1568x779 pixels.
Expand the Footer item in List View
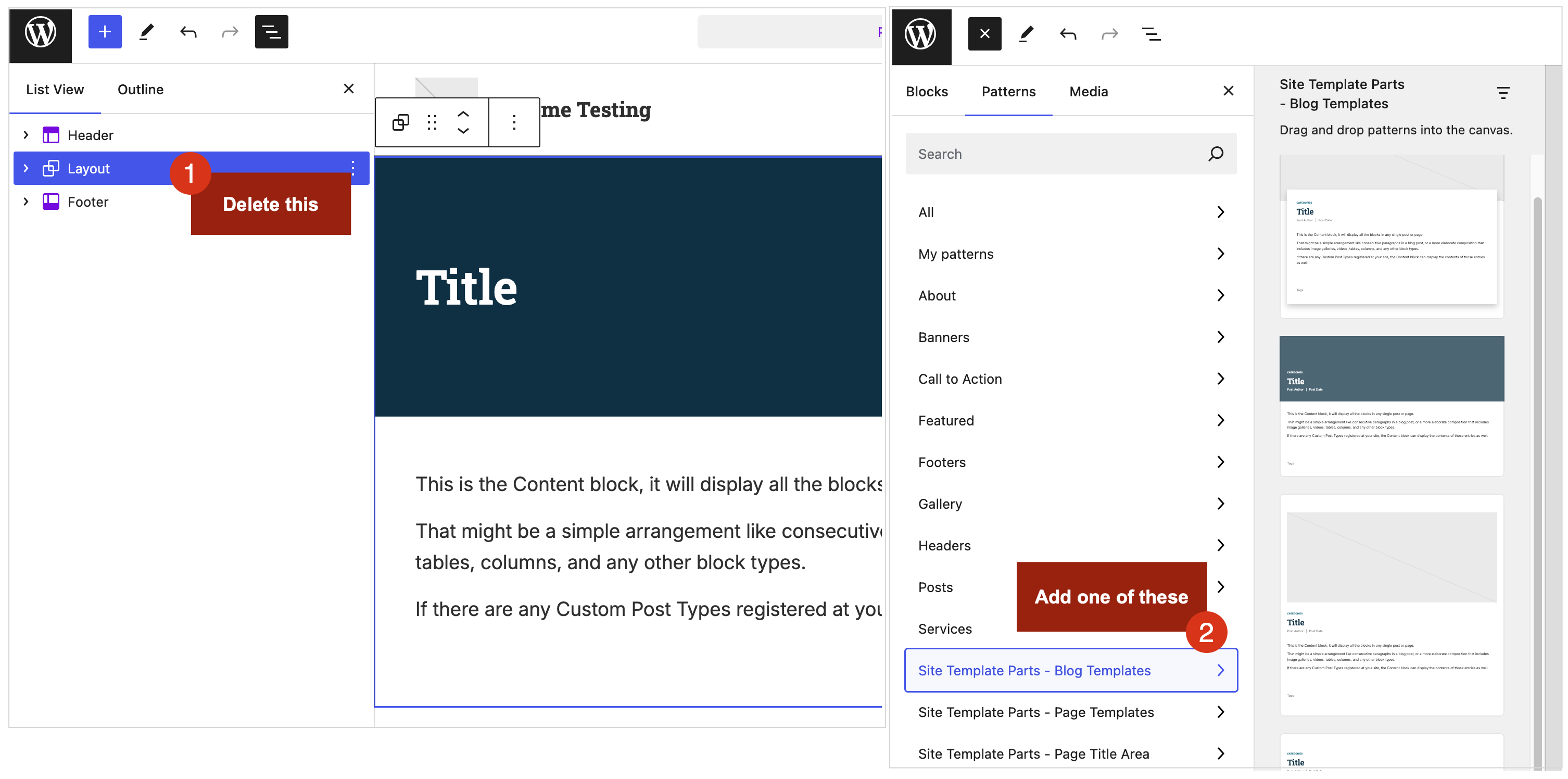click(x=26, y=202)
